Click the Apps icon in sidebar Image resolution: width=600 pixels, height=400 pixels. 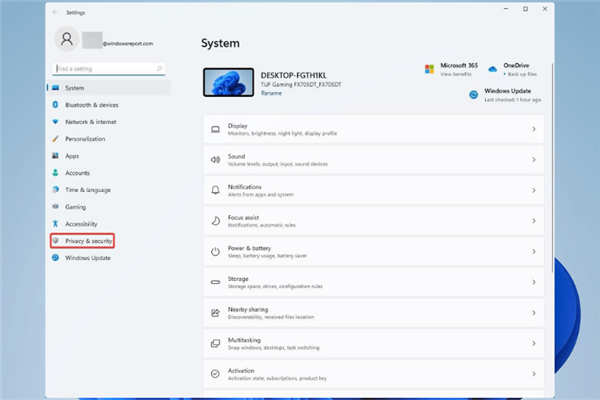click(x=55, y=155)
